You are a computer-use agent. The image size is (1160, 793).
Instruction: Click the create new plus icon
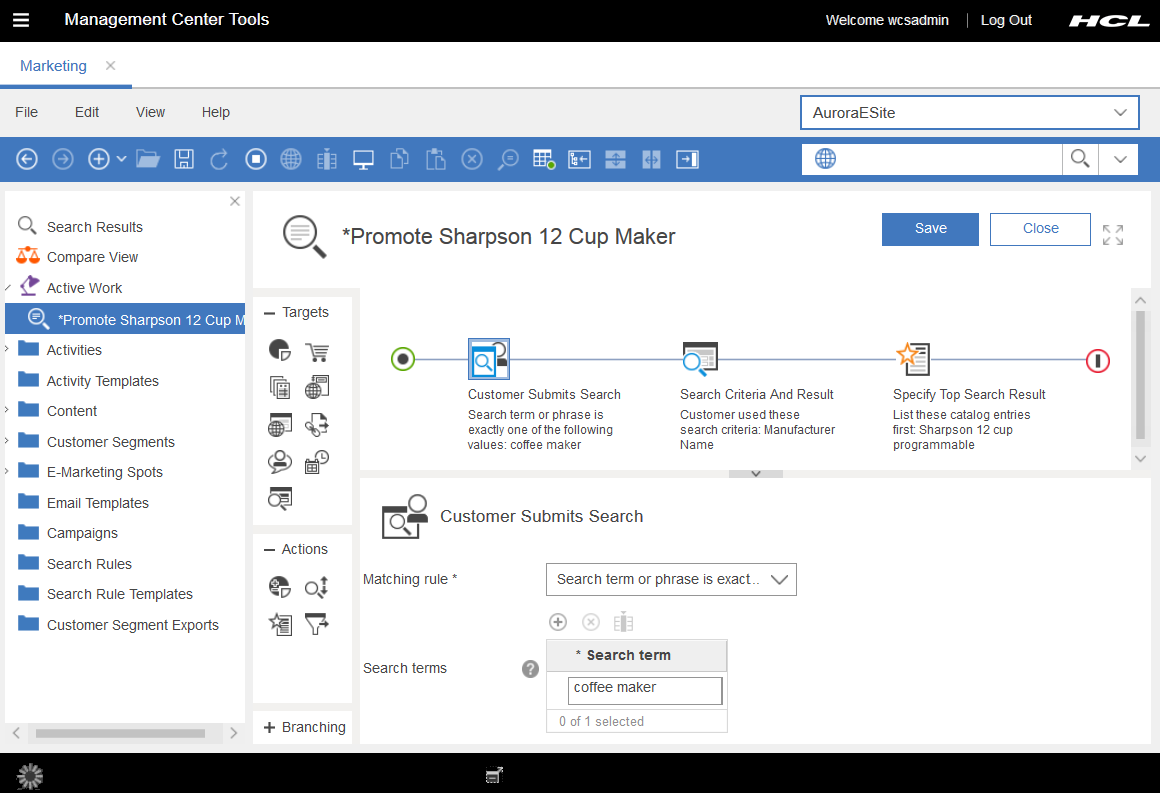point(98,159)
